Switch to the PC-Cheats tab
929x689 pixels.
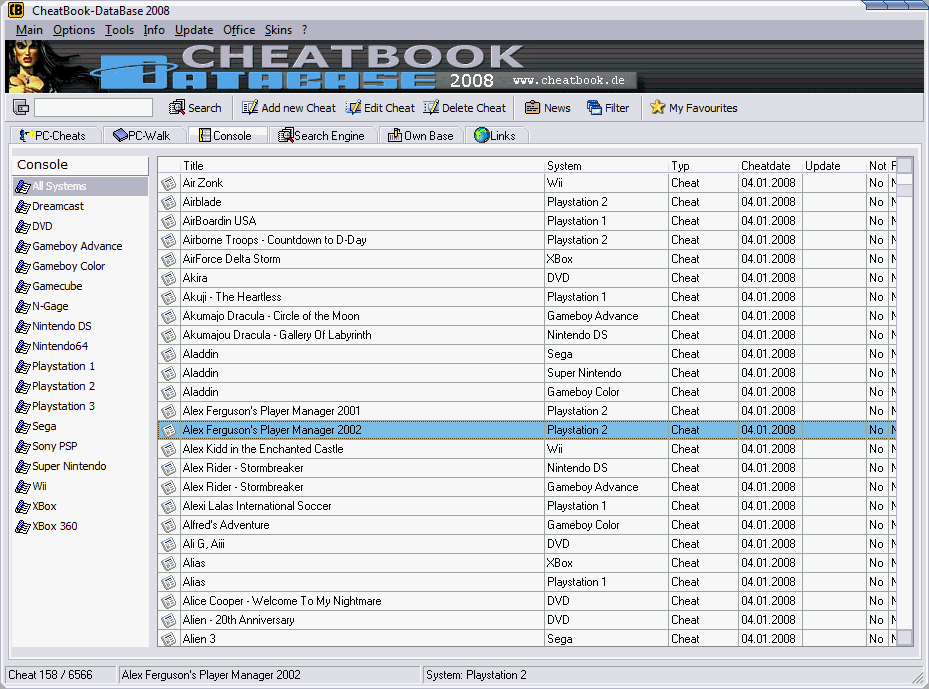(x=54, y=136)
